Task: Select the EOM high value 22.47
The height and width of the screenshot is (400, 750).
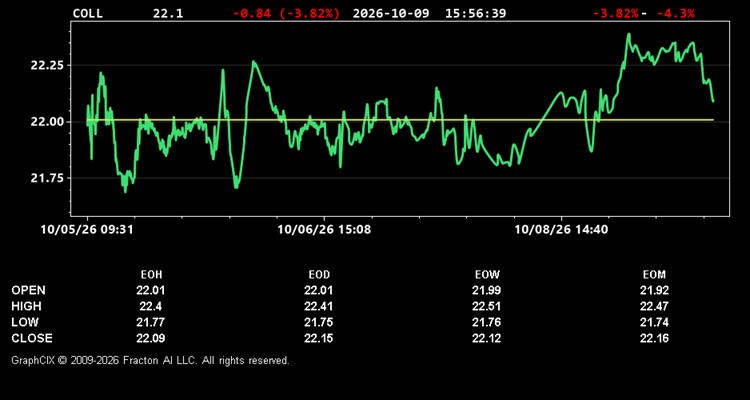Action: 654,306
